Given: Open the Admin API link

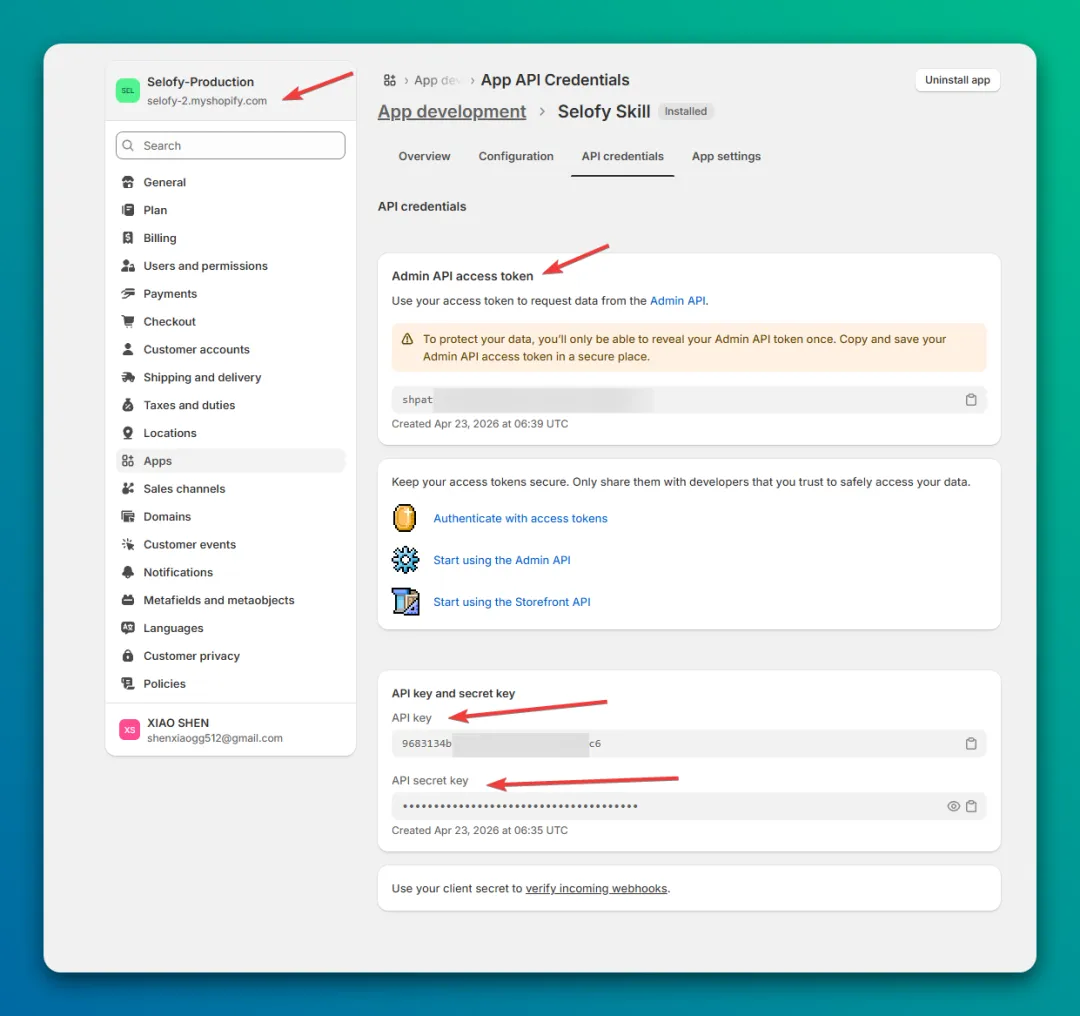Looking at the screenshot, I should click(677, 300).
